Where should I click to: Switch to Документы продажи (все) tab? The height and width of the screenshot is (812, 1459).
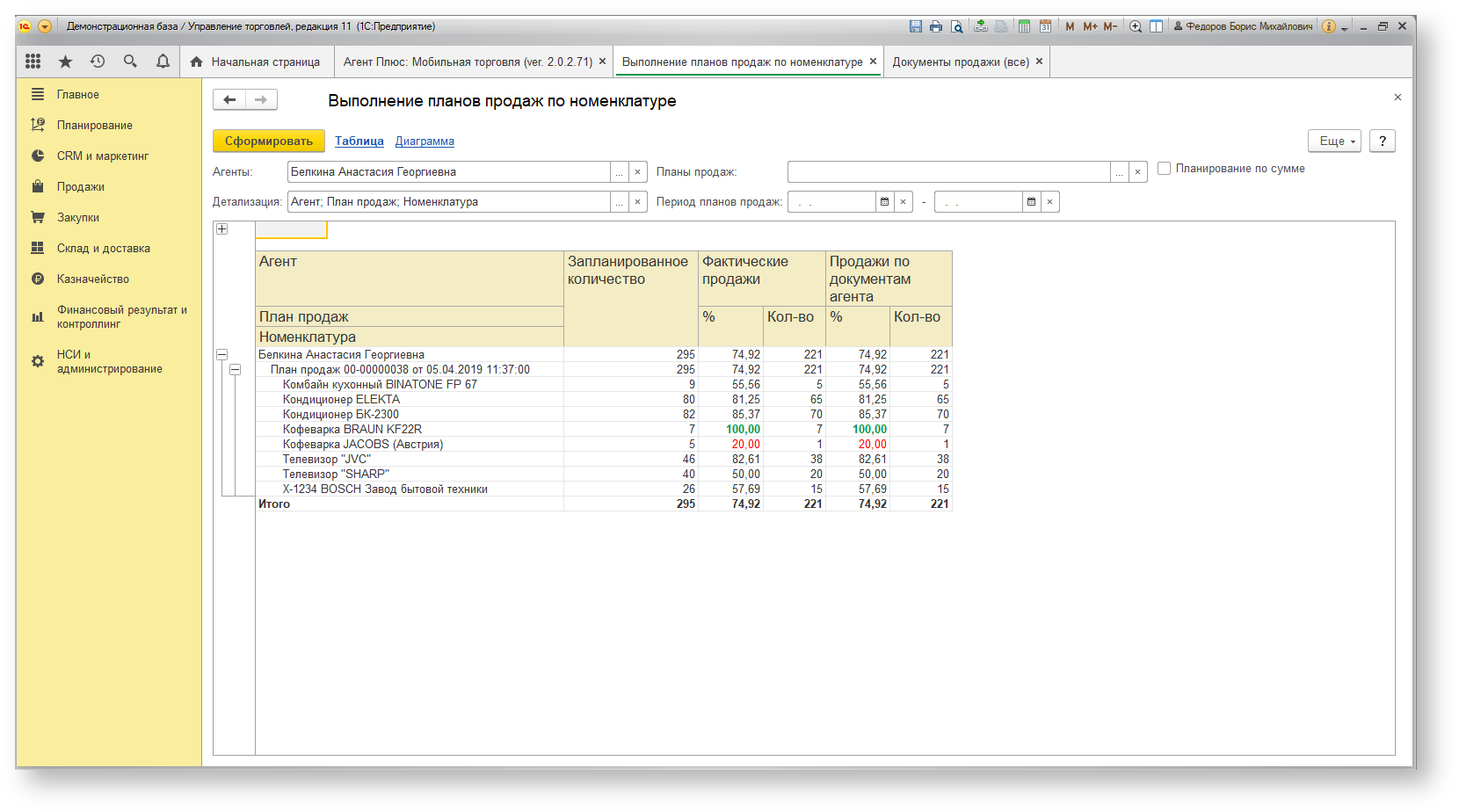click(961, 62)
